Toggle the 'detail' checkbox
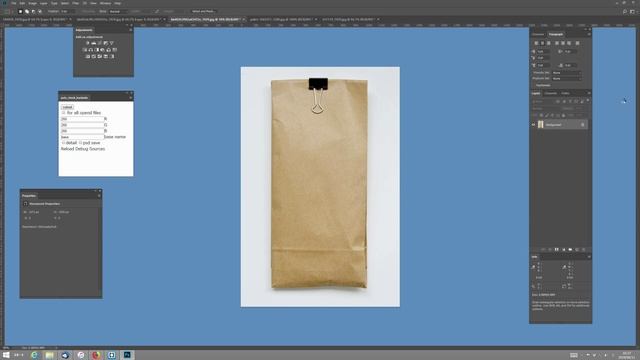 pyautogui.click(x=63, y=143)
